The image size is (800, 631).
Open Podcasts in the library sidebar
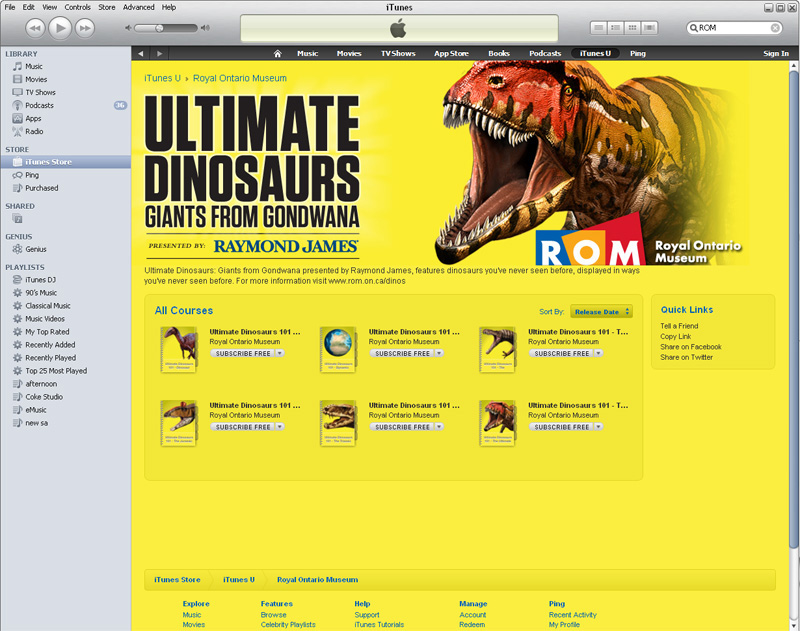(39, 105)
